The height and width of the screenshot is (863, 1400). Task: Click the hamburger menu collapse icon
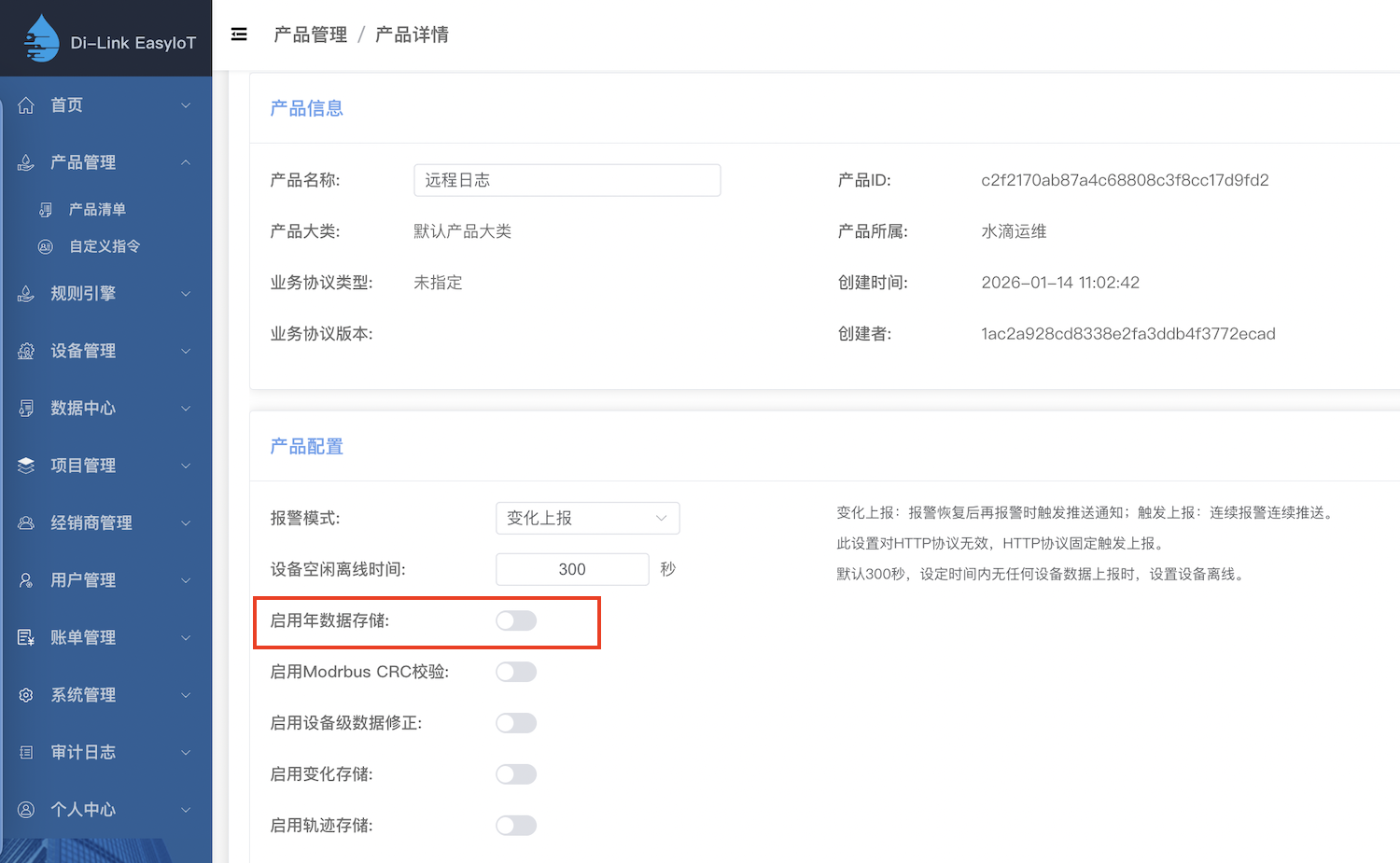(x=239, y=35)
